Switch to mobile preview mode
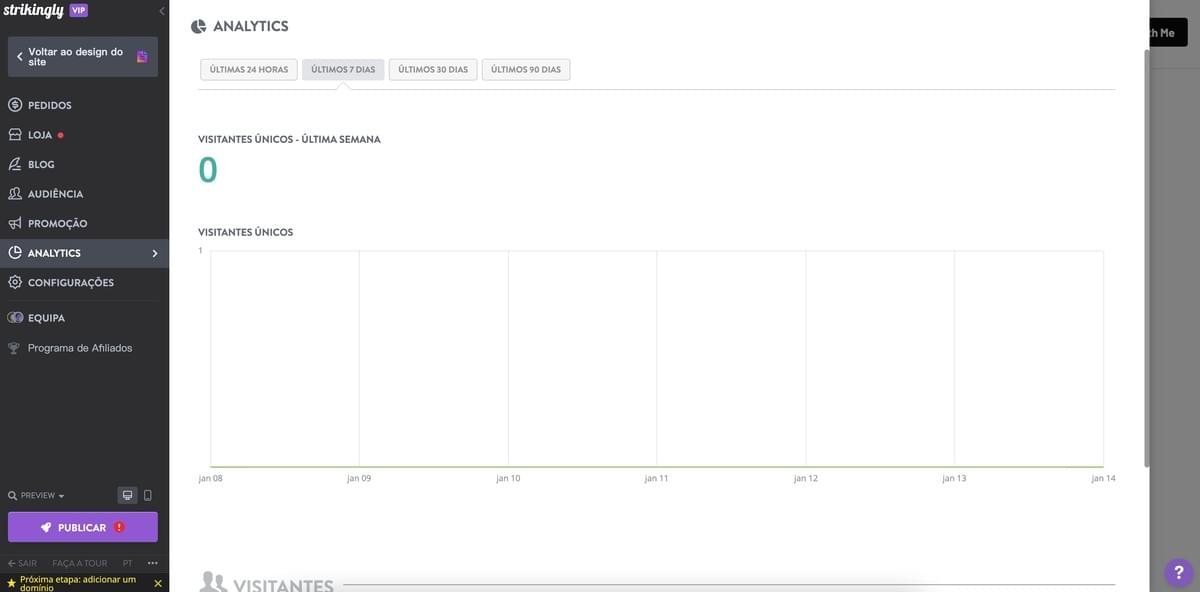Screen dimensions: 1200x592 tap(145, 494)
